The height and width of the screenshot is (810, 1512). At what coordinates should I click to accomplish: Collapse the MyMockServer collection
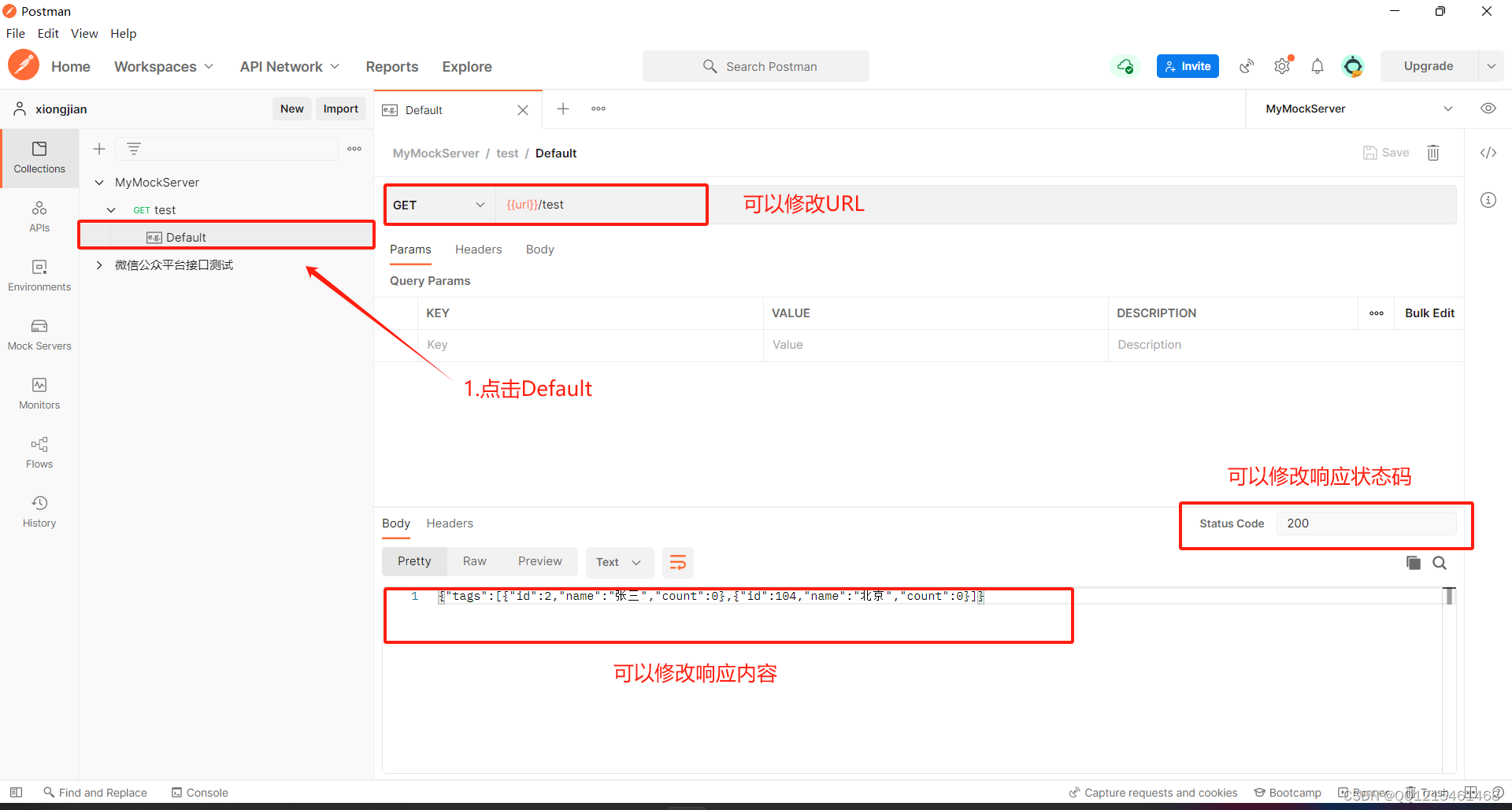pos(99,183)
